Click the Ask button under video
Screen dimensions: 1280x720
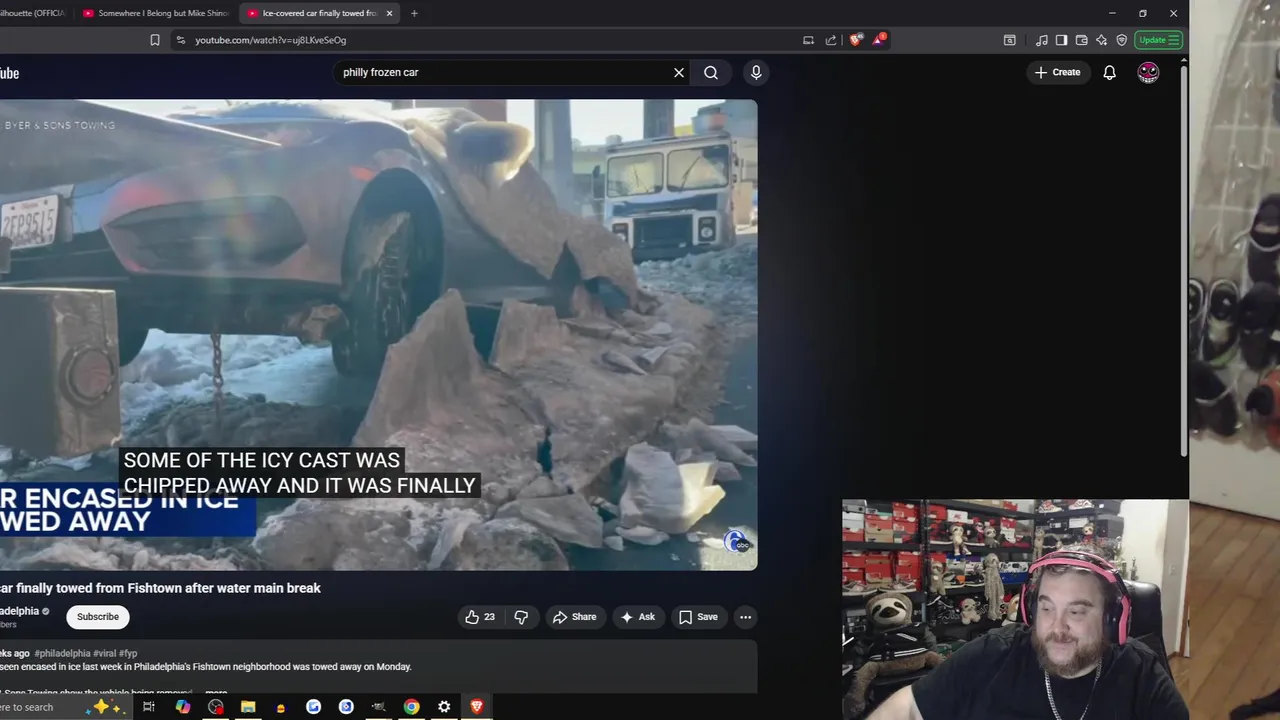(638, 617)
